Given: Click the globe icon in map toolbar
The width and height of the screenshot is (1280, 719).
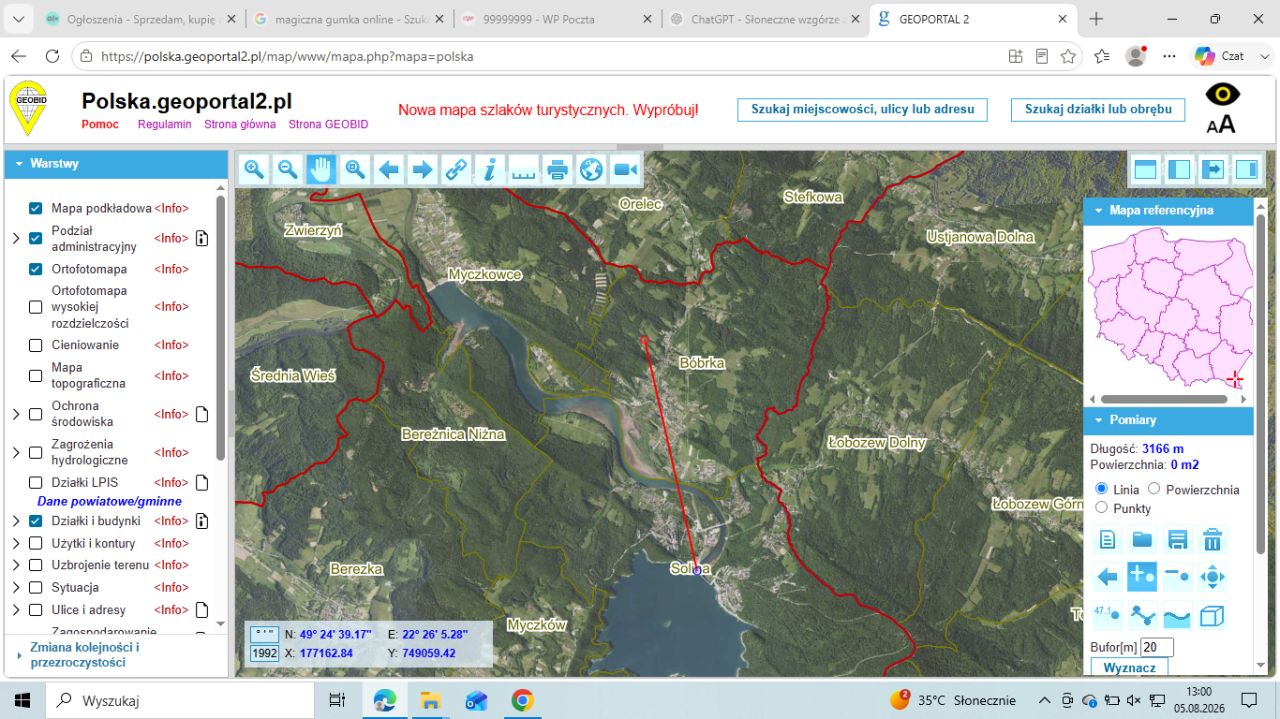Looking at the screenshot, I should (x=591, y=170).
